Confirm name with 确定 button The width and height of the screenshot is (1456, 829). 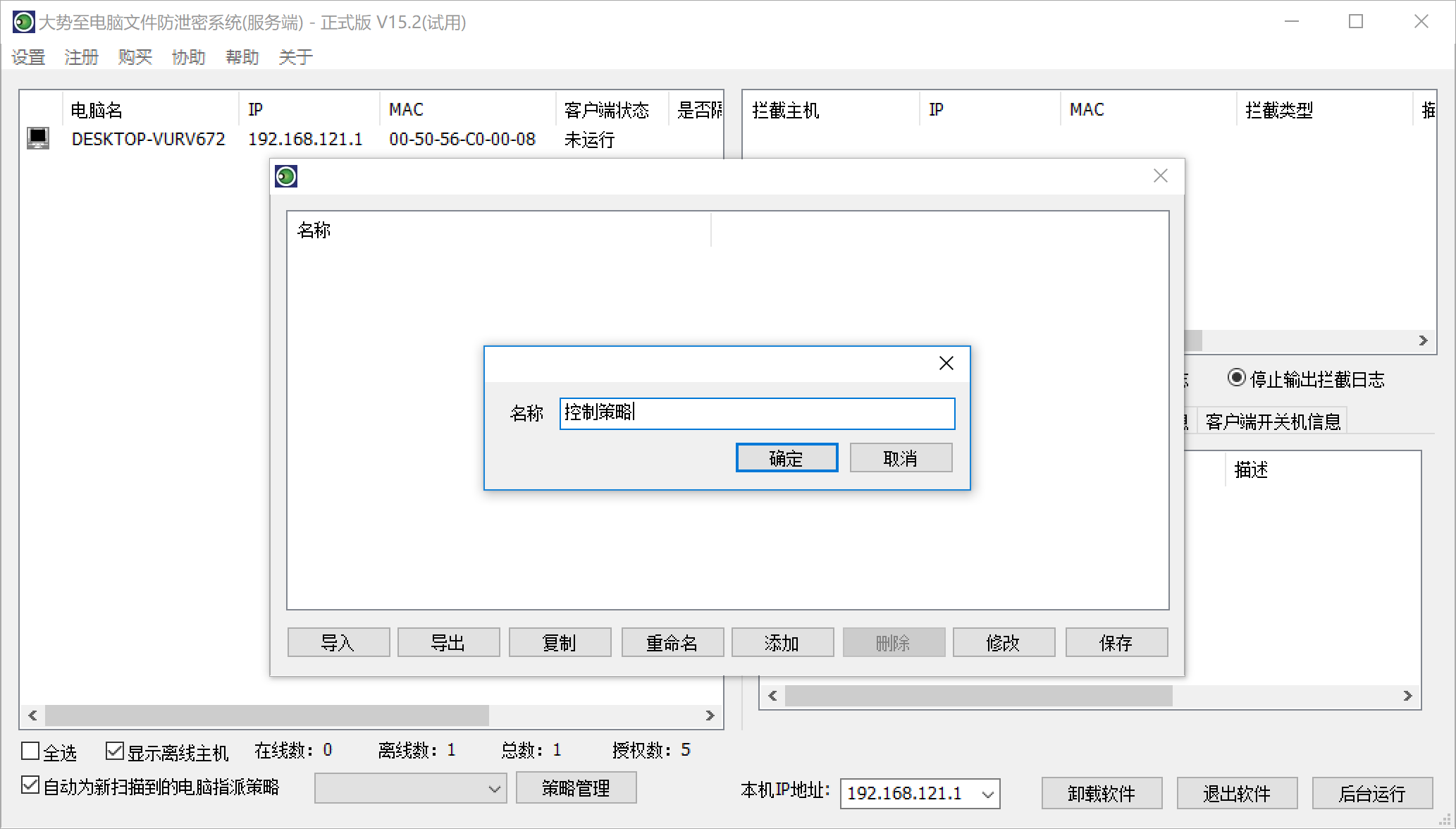click(786, 458)
